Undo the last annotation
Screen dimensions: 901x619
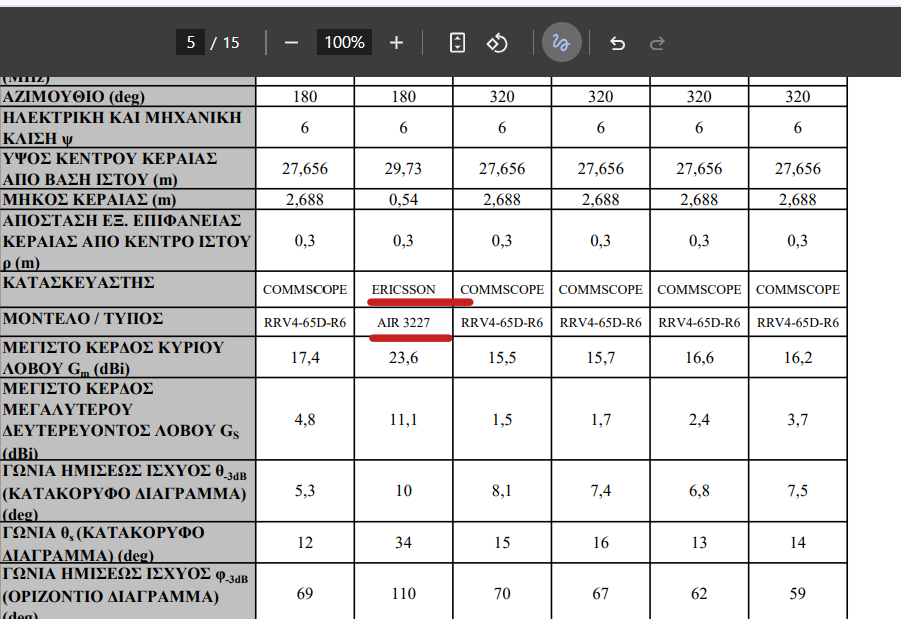[x=617, y=43]
